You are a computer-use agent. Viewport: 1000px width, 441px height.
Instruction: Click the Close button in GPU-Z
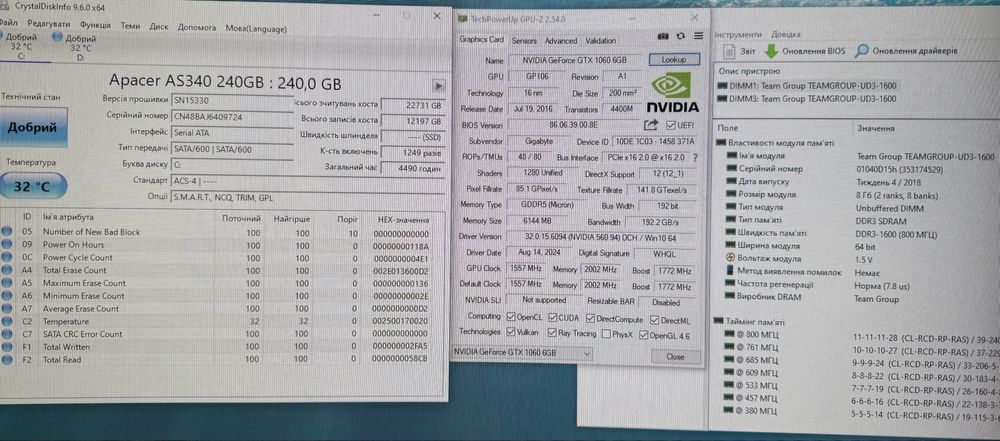click(675, 357)
